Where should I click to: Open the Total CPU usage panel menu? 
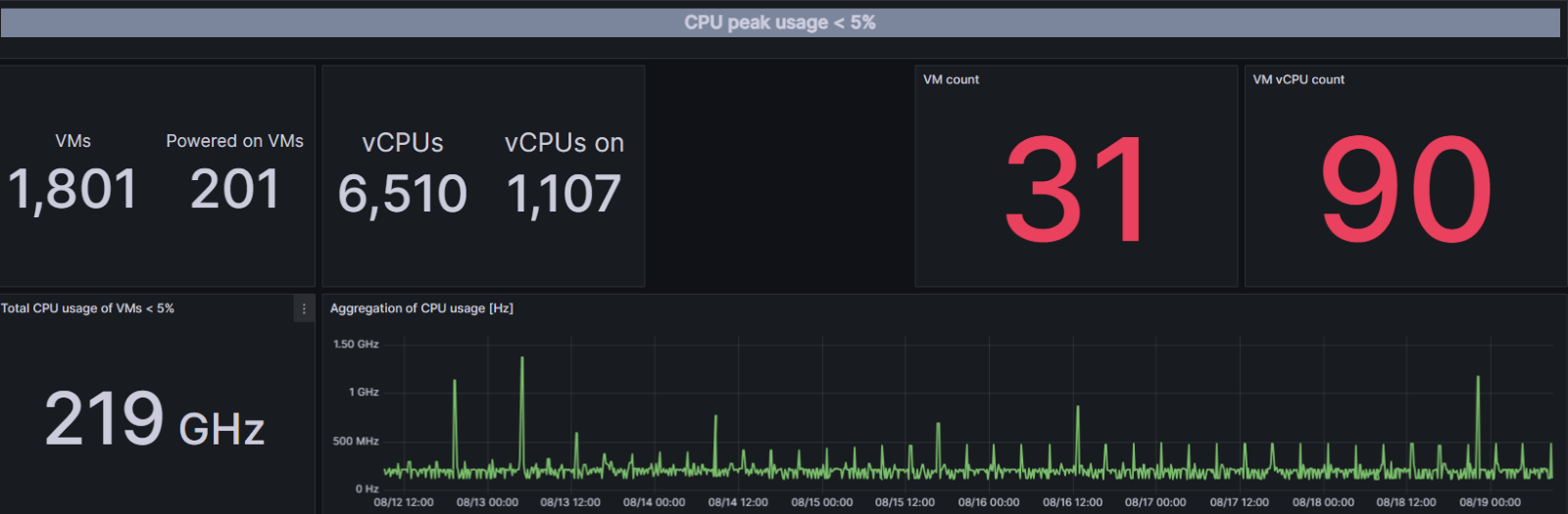(304, 308)
